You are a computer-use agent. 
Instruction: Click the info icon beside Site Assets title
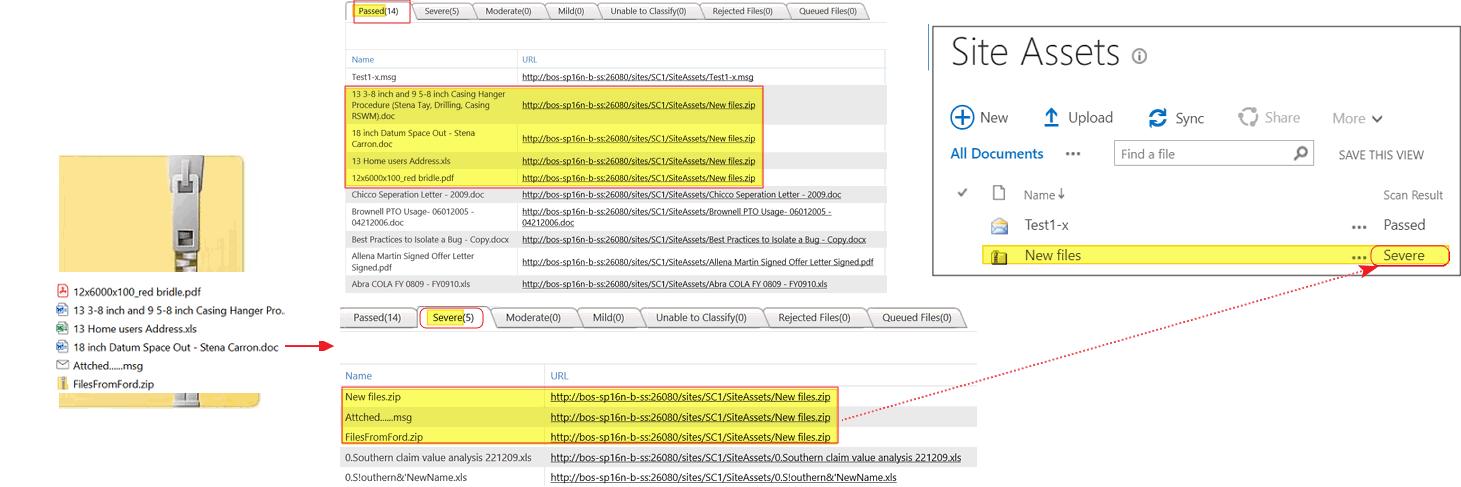coord(1139,56)
